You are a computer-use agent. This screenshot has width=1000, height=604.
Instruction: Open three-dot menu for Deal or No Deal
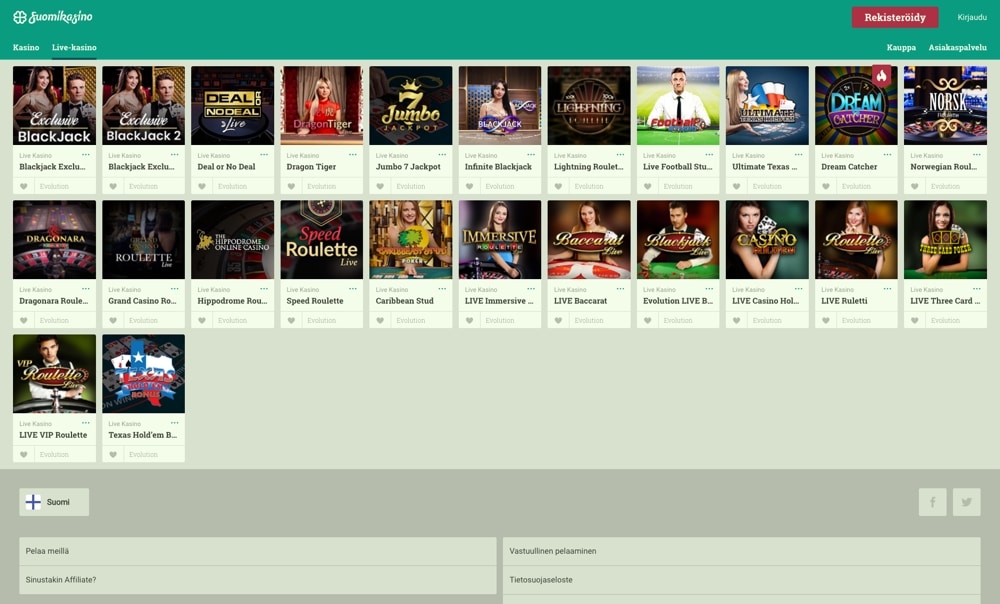[x=264, y=155]
